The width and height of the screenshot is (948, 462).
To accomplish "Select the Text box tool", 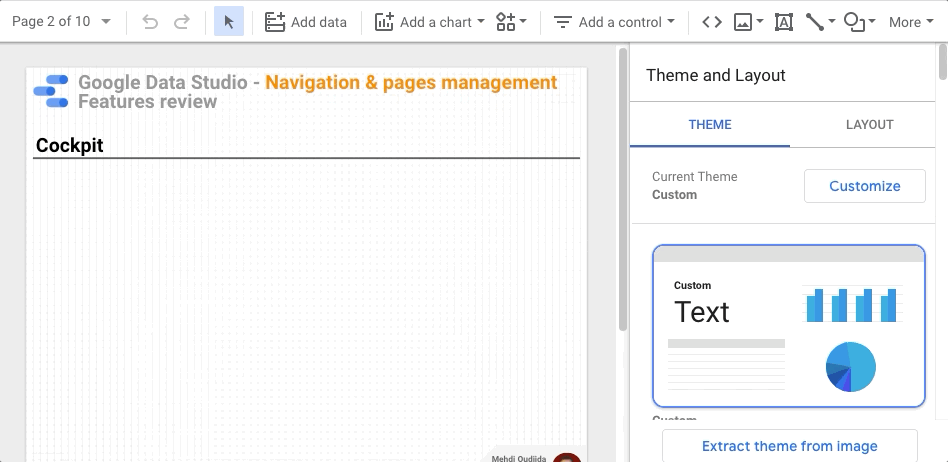I will coord(784,22).
